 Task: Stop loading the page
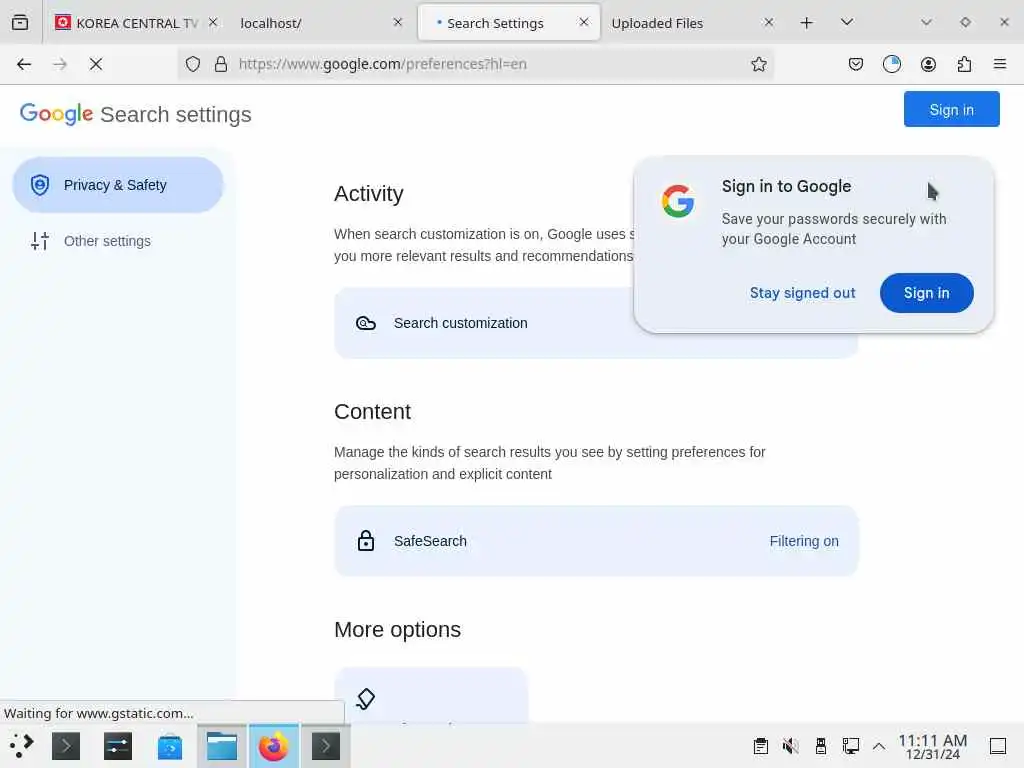click(x=96, y=64)
